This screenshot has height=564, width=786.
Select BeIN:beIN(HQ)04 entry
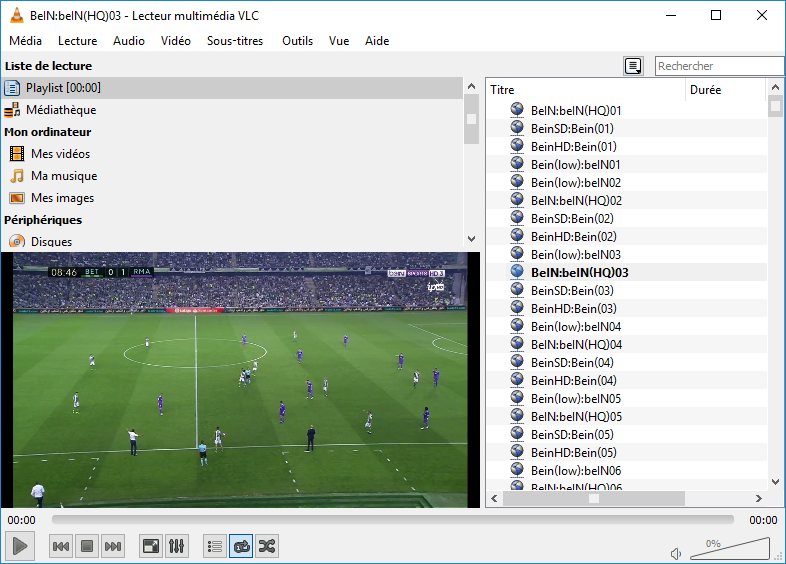coord(627,345)
